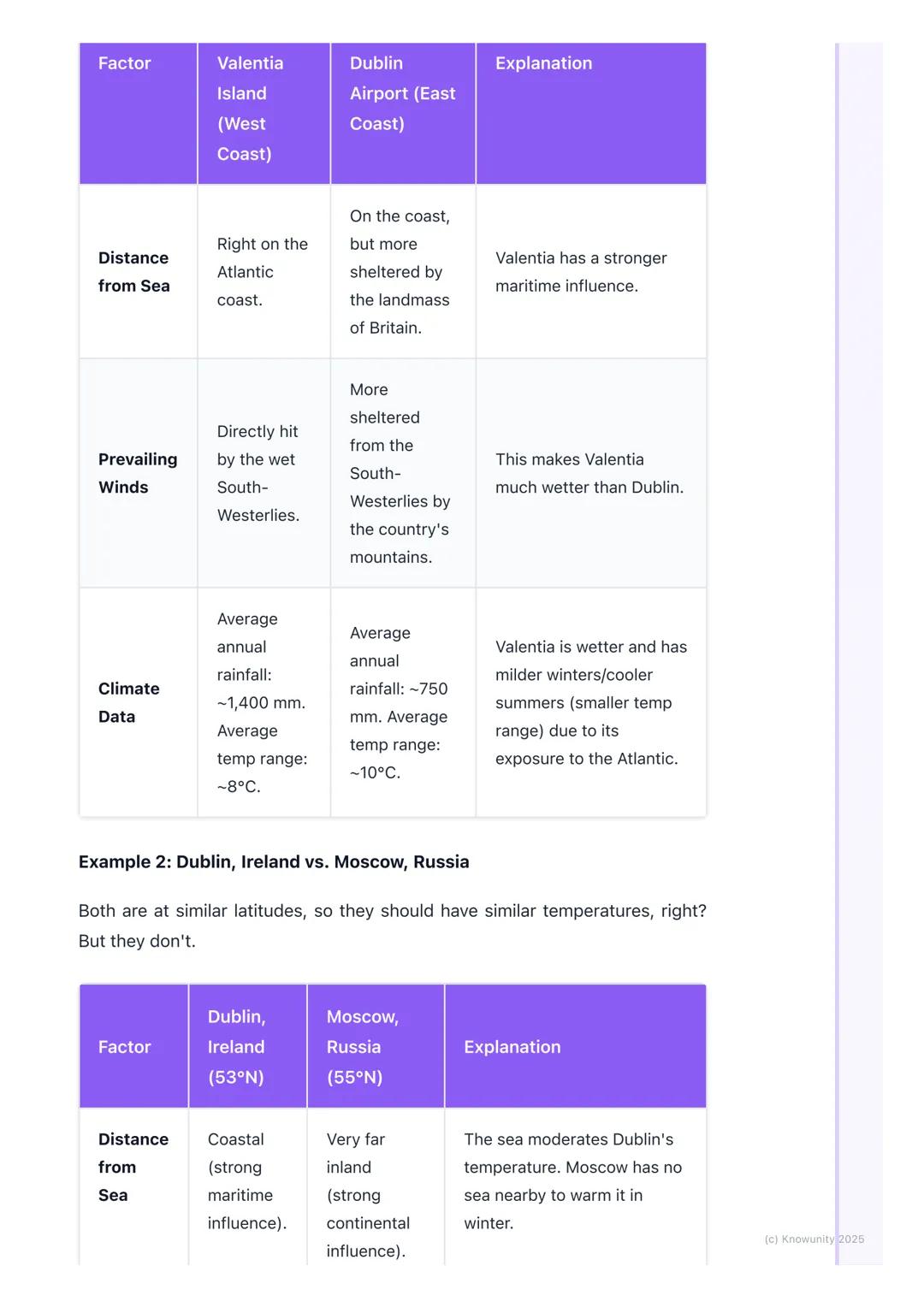Image resolution: width=924 pixels, height=1307 pixels.
Task: Select the Dublin, Ireland (53°N) column header
Action: click(x=237, y=1046)
